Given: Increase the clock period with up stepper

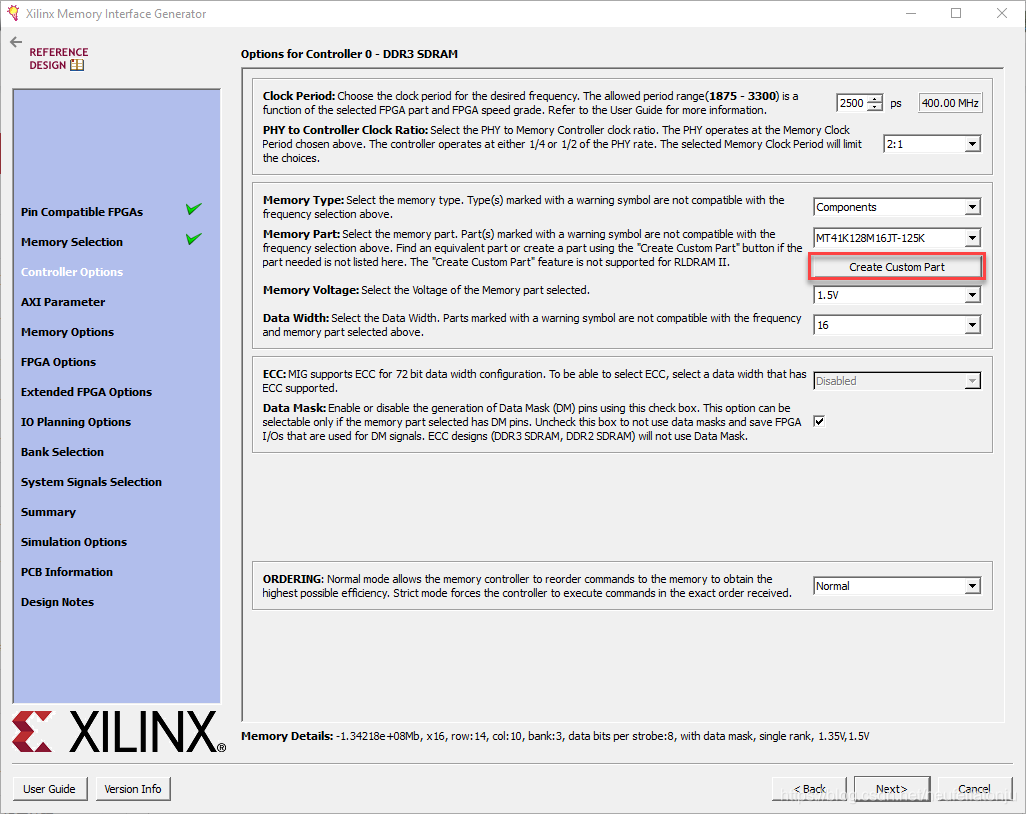Looking at the screenshot, I should pos(875,99).
